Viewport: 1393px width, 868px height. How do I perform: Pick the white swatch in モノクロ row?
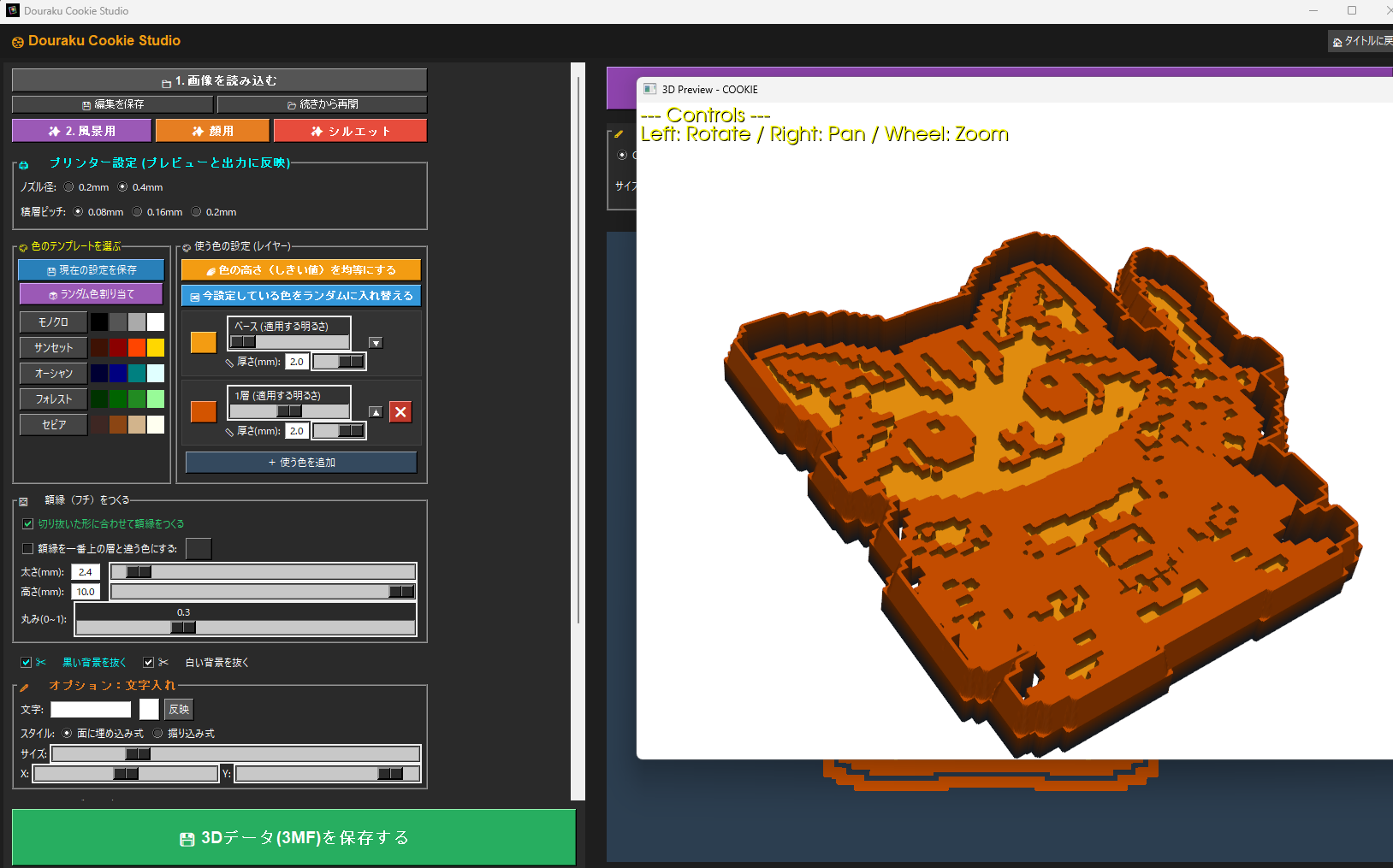pyautogui.click(x=156, y=322)
